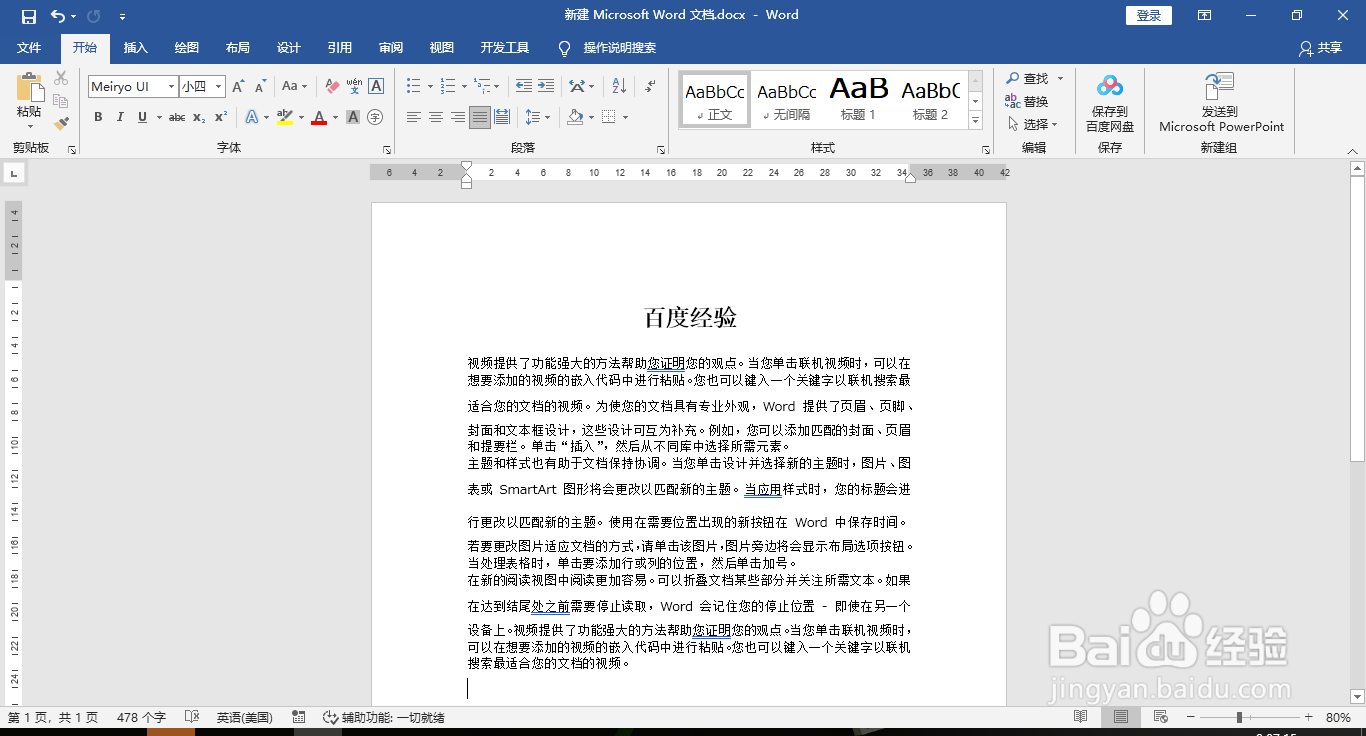Screen dimensions: 1366x736
Task: Toggle superscript formatting
Action: pyautogui.click(x=221, y=117)
